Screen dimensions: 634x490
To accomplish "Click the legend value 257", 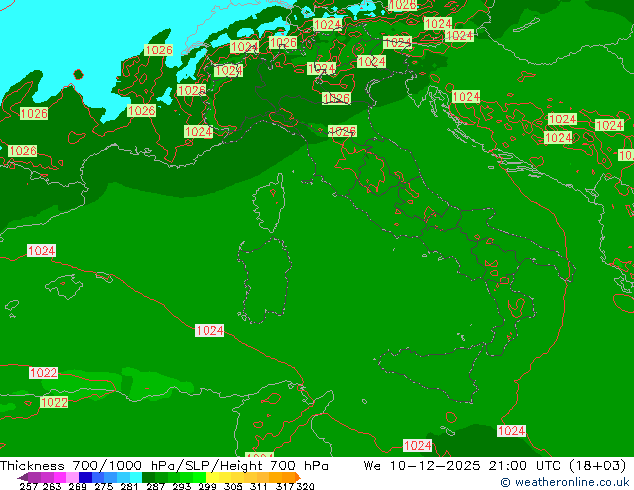I will pyautogui.click(x=29, y=486).
